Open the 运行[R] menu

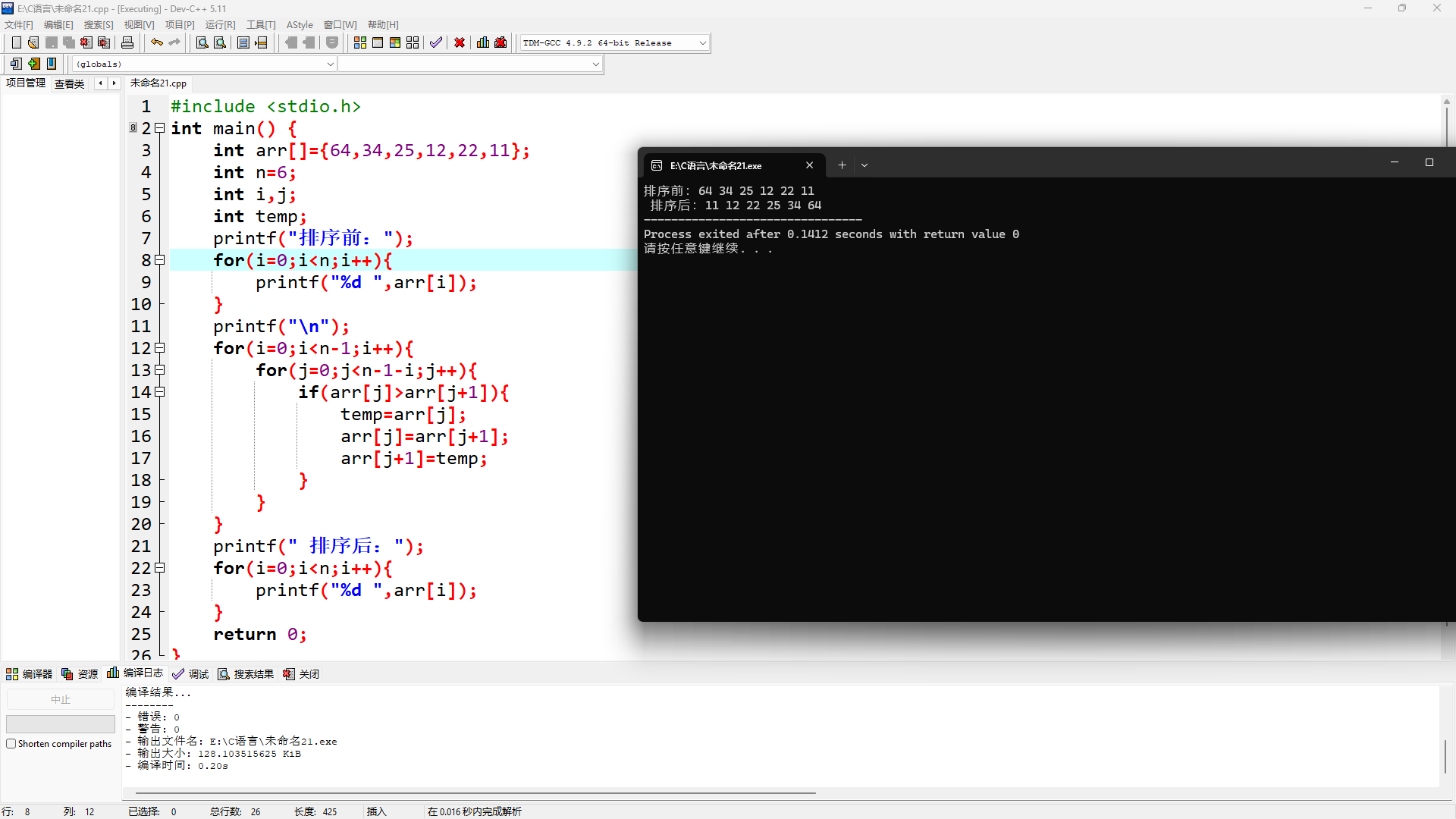[x=220, y=25]
